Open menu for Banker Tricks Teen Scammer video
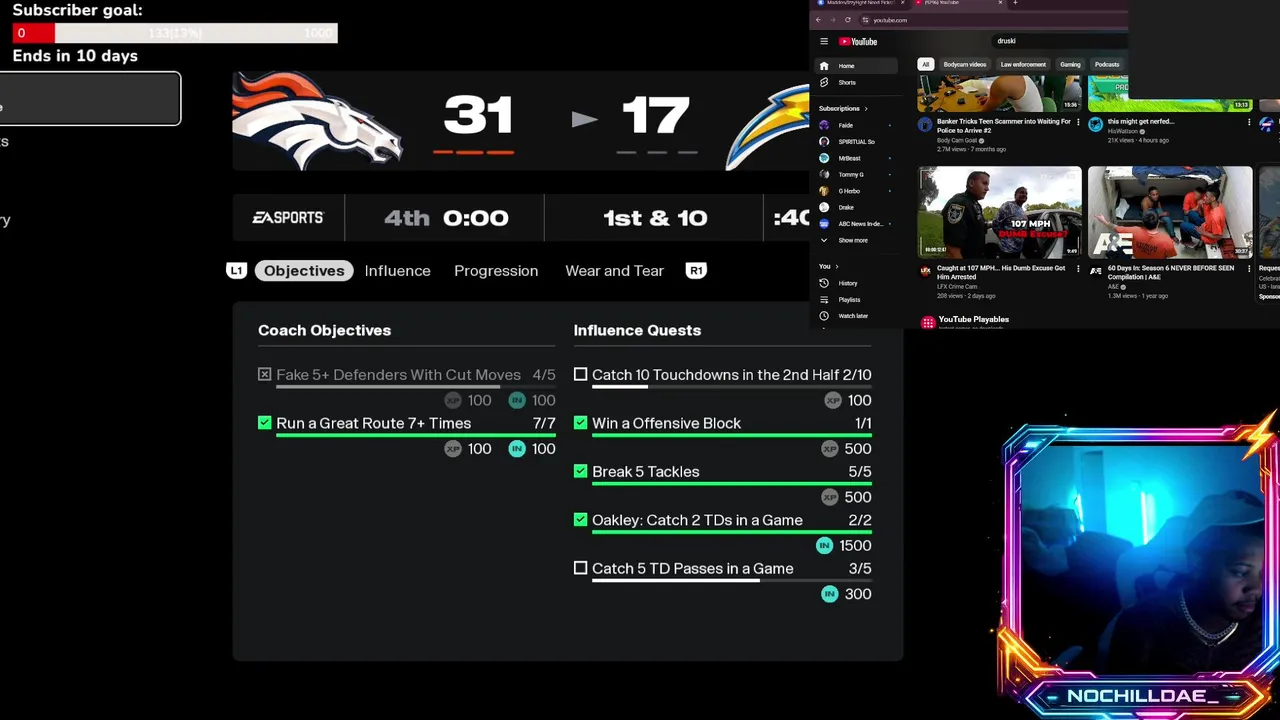 pyautogui.click(x=1078, y=122)
